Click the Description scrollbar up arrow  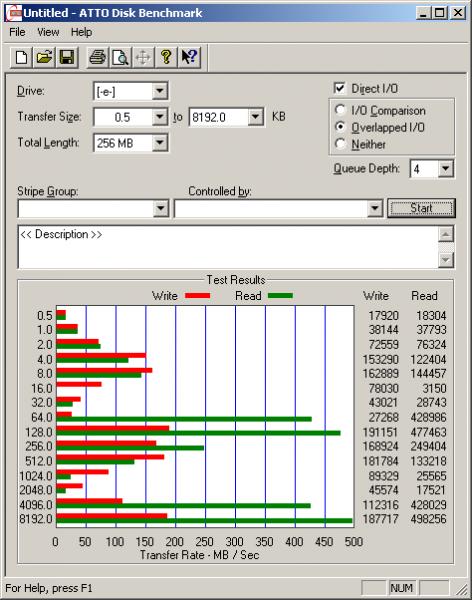click(446, 234)
